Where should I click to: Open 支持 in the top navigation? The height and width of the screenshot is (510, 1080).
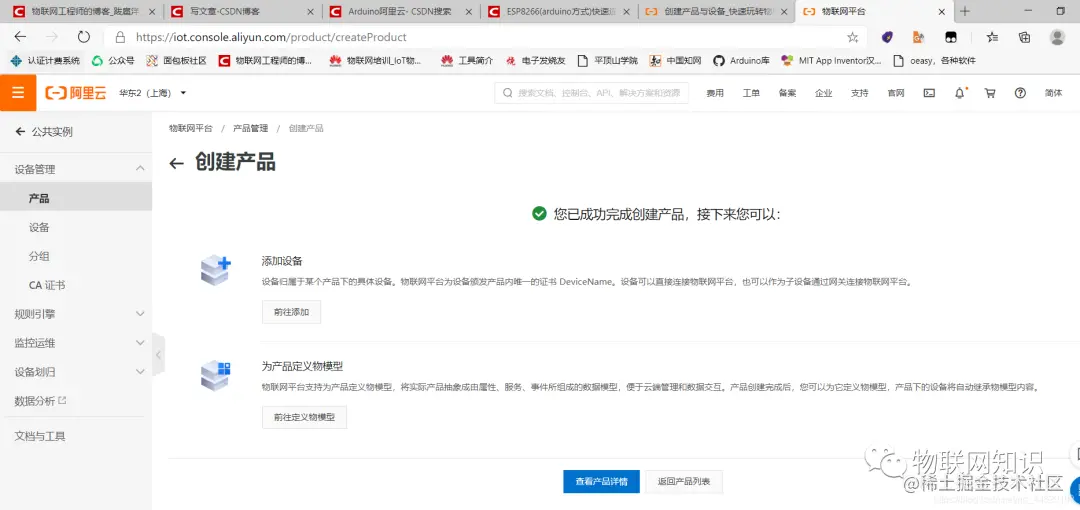(860, 93)
